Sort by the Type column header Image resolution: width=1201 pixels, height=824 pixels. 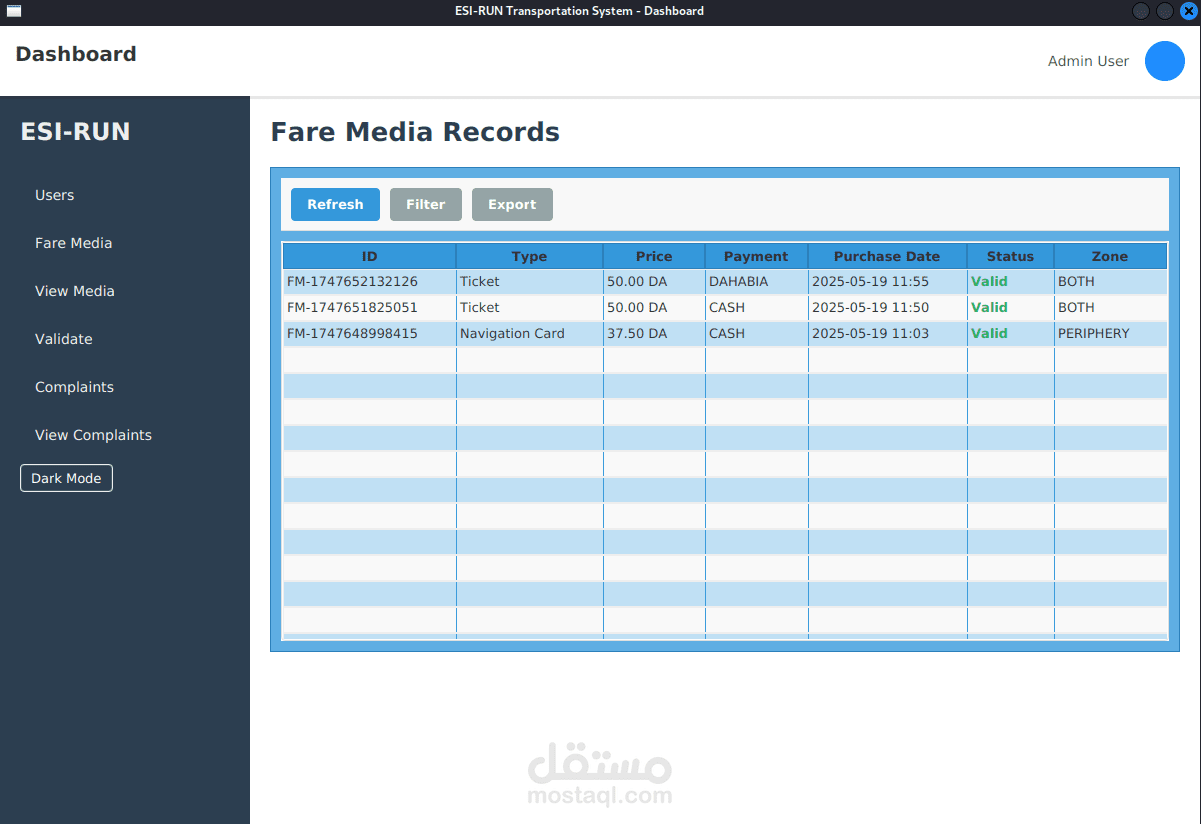tap(530, 256)
